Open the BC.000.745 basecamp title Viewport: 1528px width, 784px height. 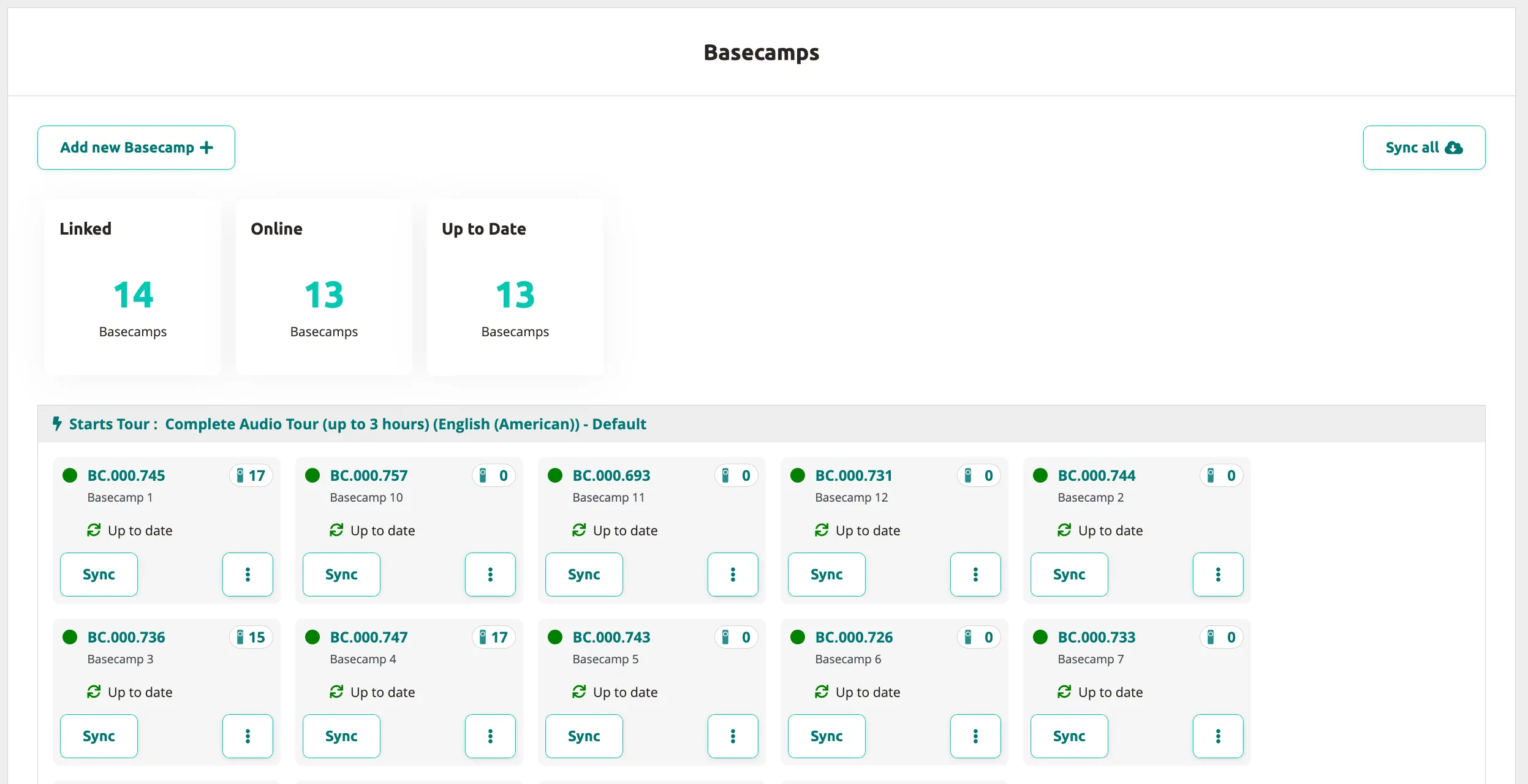pyautogui.click(x=126, y=475)
